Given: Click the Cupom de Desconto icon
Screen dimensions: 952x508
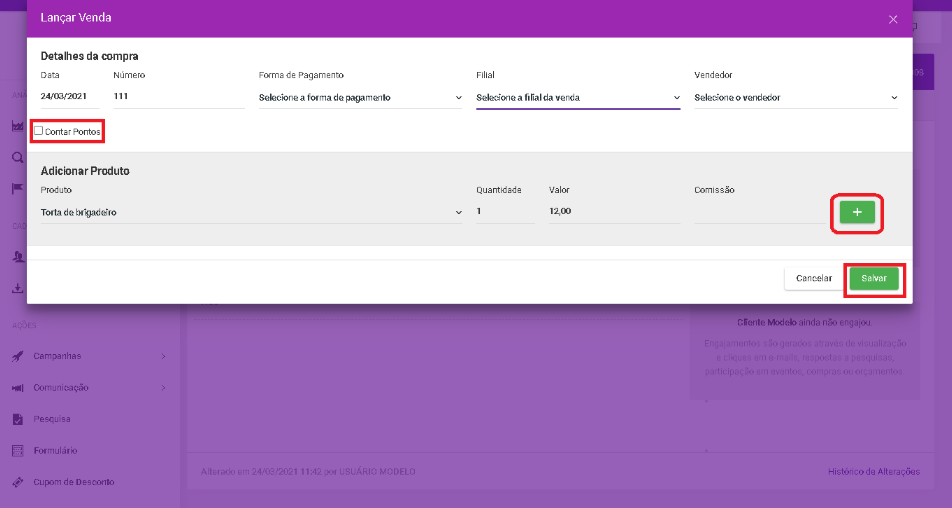Looking at the screenshot, I should click(x=17, y=482).
